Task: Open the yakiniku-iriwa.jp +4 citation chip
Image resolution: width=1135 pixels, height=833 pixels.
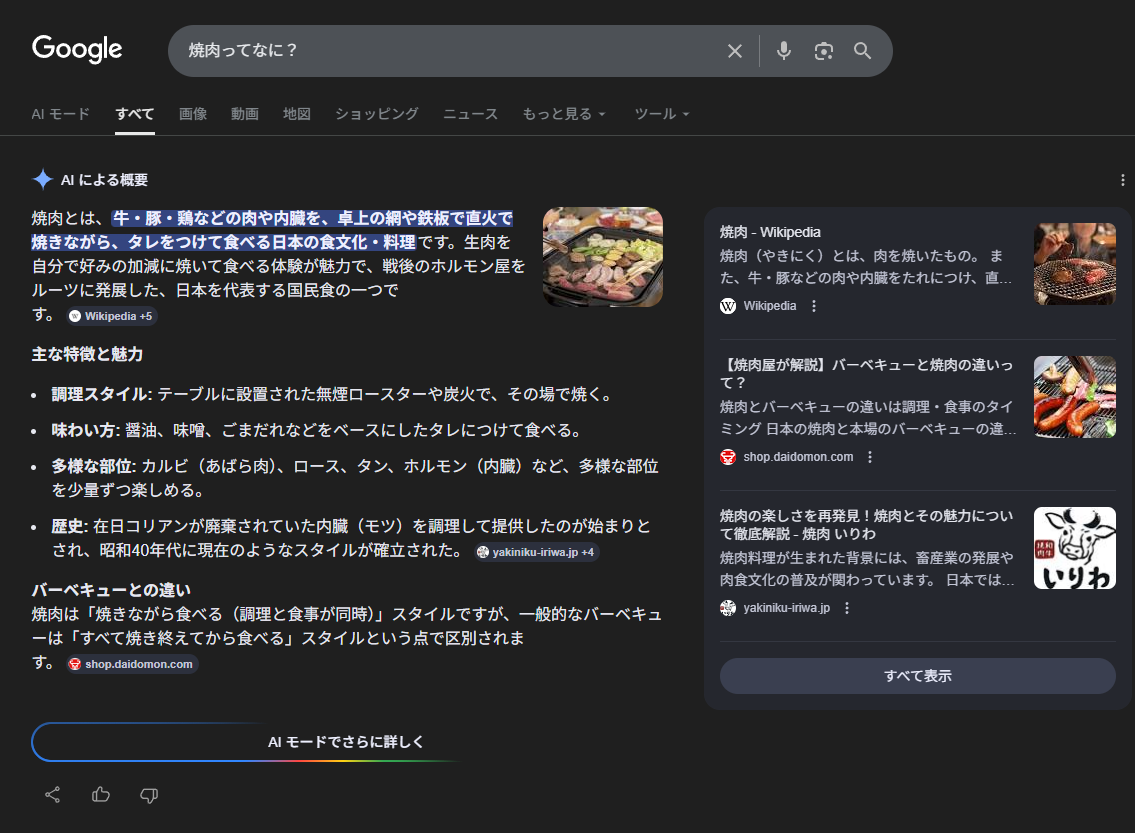Action: pyautogui.click(x=537, y=550)
